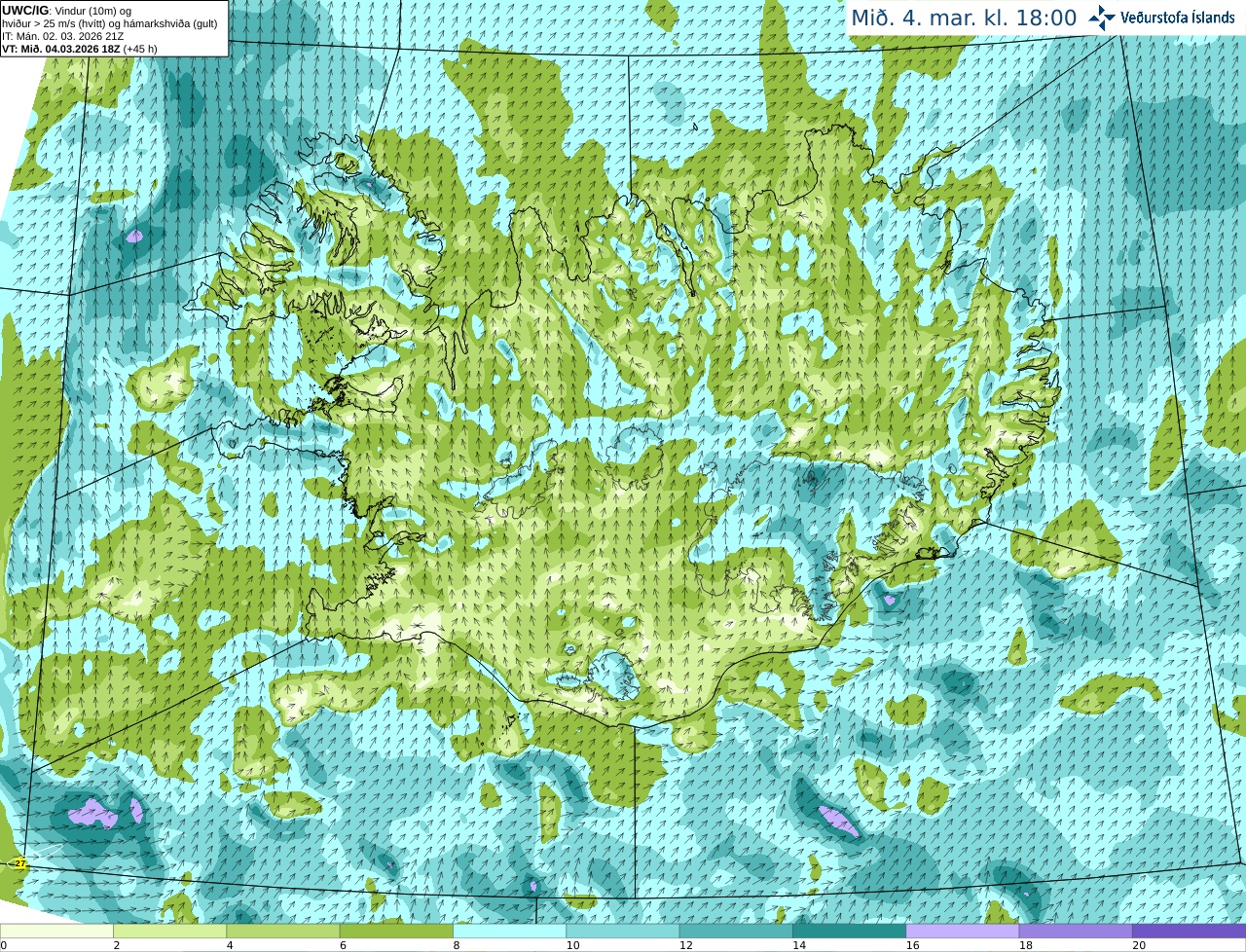
Task: Click the scale label '6'
Action: (344, 945)
